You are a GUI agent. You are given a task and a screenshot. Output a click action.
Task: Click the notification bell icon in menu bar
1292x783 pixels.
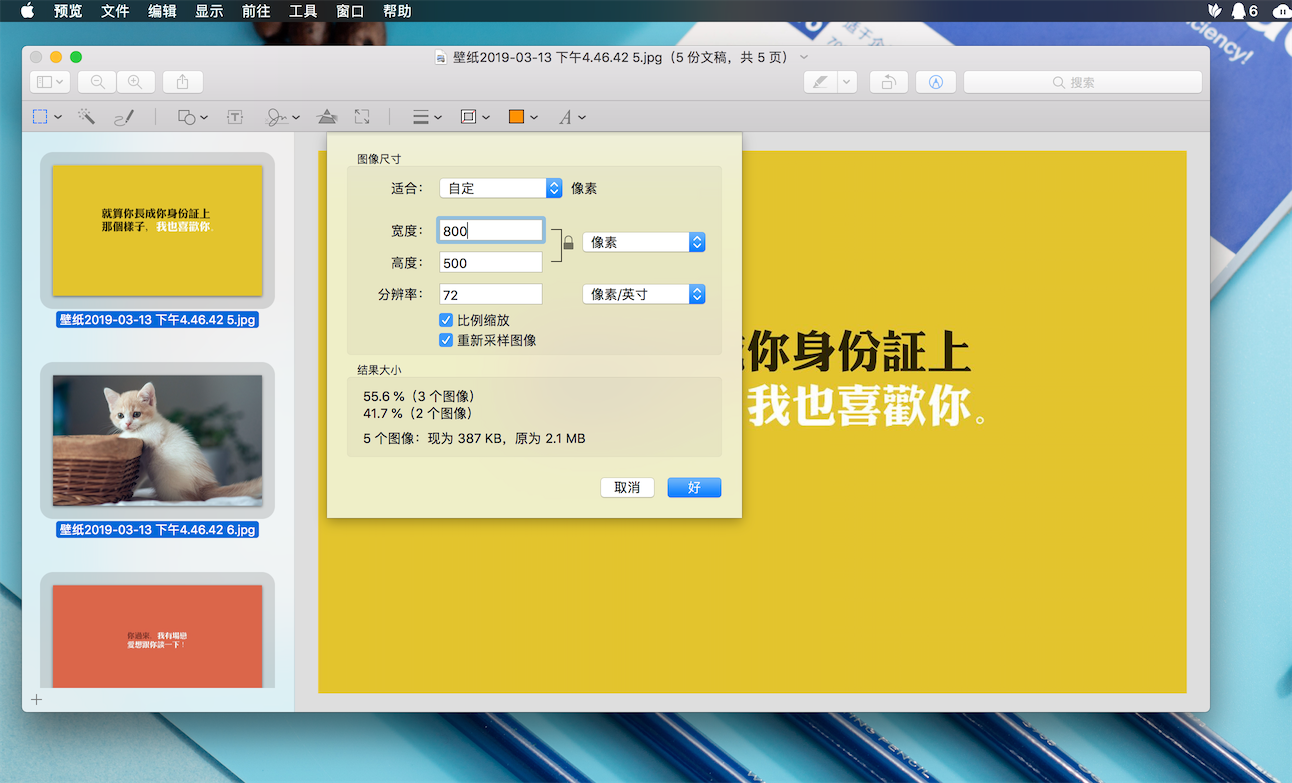click(1239, 11)
